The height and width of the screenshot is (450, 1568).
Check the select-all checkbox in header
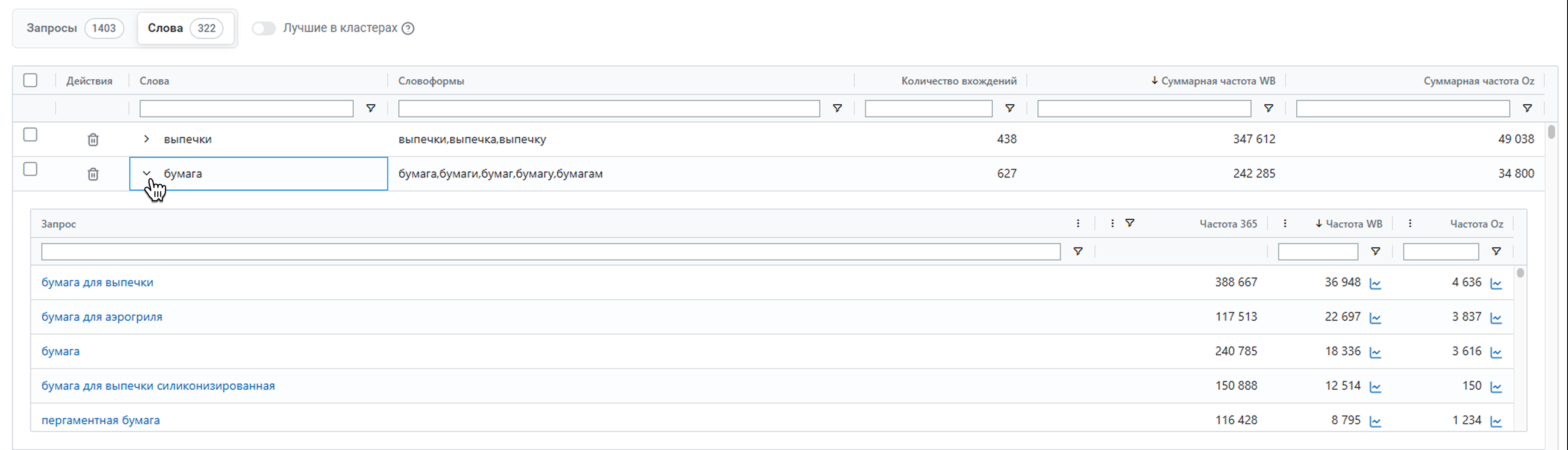click(30, 80)
